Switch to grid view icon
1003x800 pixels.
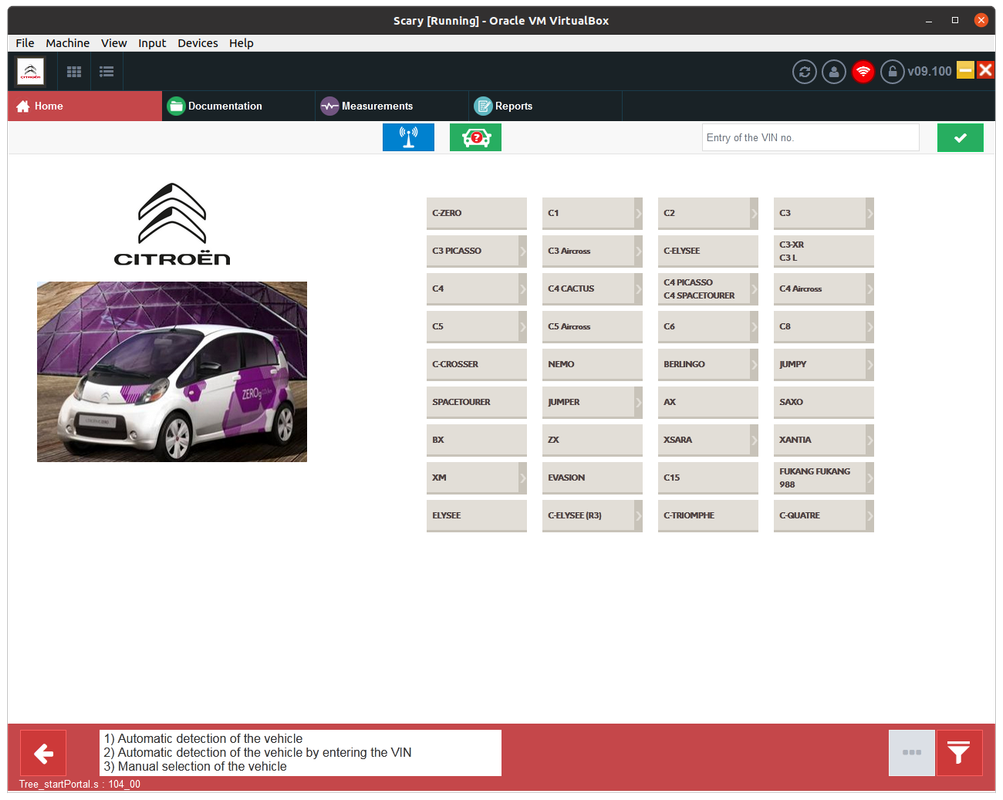74,72
